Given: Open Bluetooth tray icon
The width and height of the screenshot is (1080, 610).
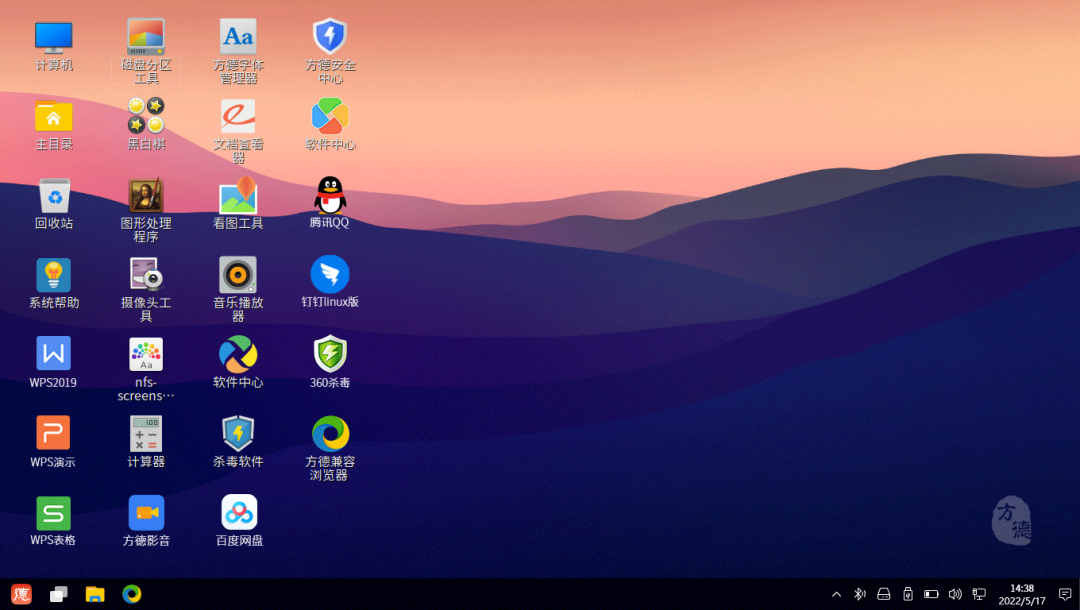Looking at the screenshot, I should pyautogui.click(x=860, y=594).
